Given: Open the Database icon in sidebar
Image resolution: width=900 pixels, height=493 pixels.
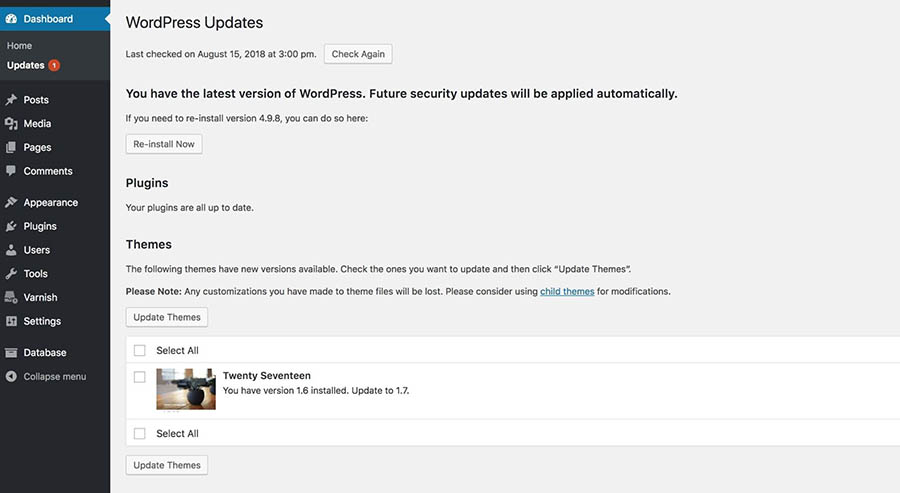Looking at the screenshot, I should [11, 352].
